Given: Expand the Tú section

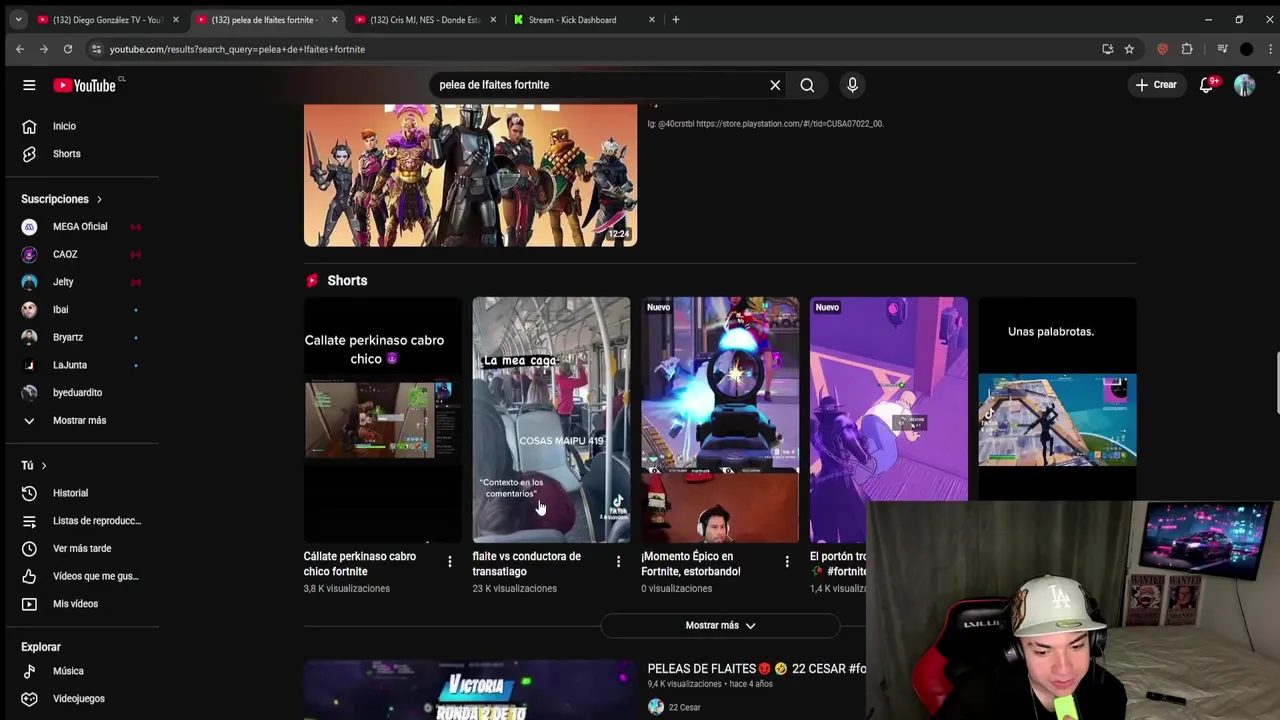Looking at the screenshot, I should (x=34, y=465).
